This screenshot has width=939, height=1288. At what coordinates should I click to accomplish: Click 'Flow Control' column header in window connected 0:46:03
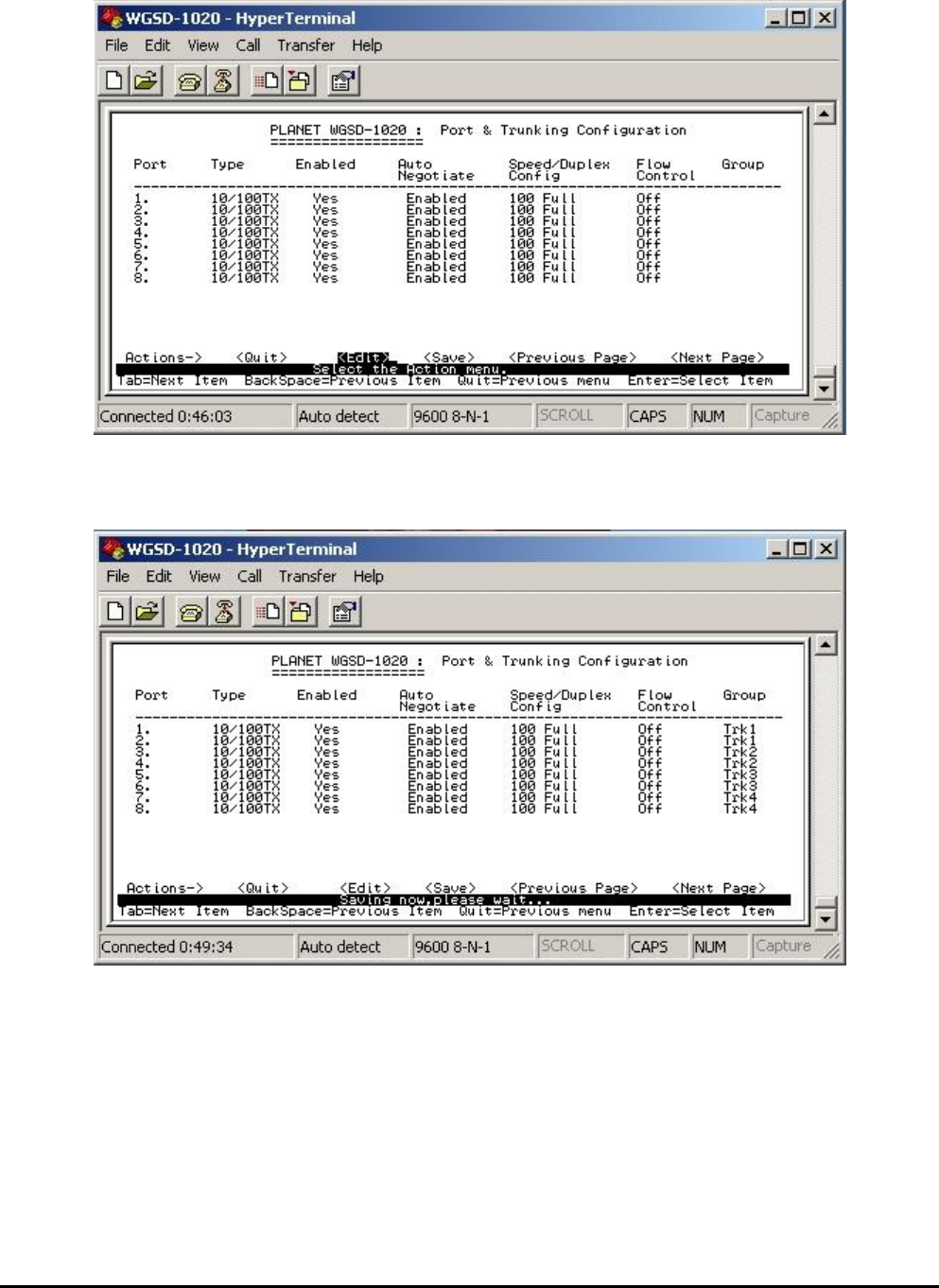pos(666,169)
